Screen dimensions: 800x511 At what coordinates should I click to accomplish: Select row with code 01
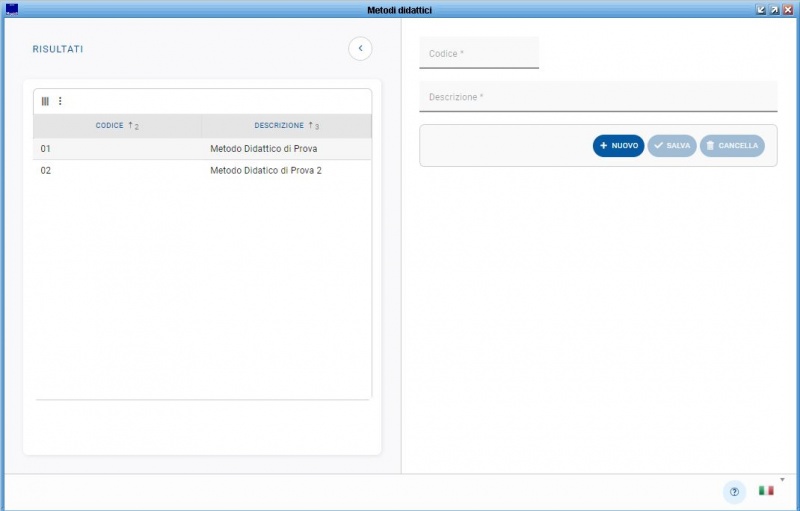203,149
